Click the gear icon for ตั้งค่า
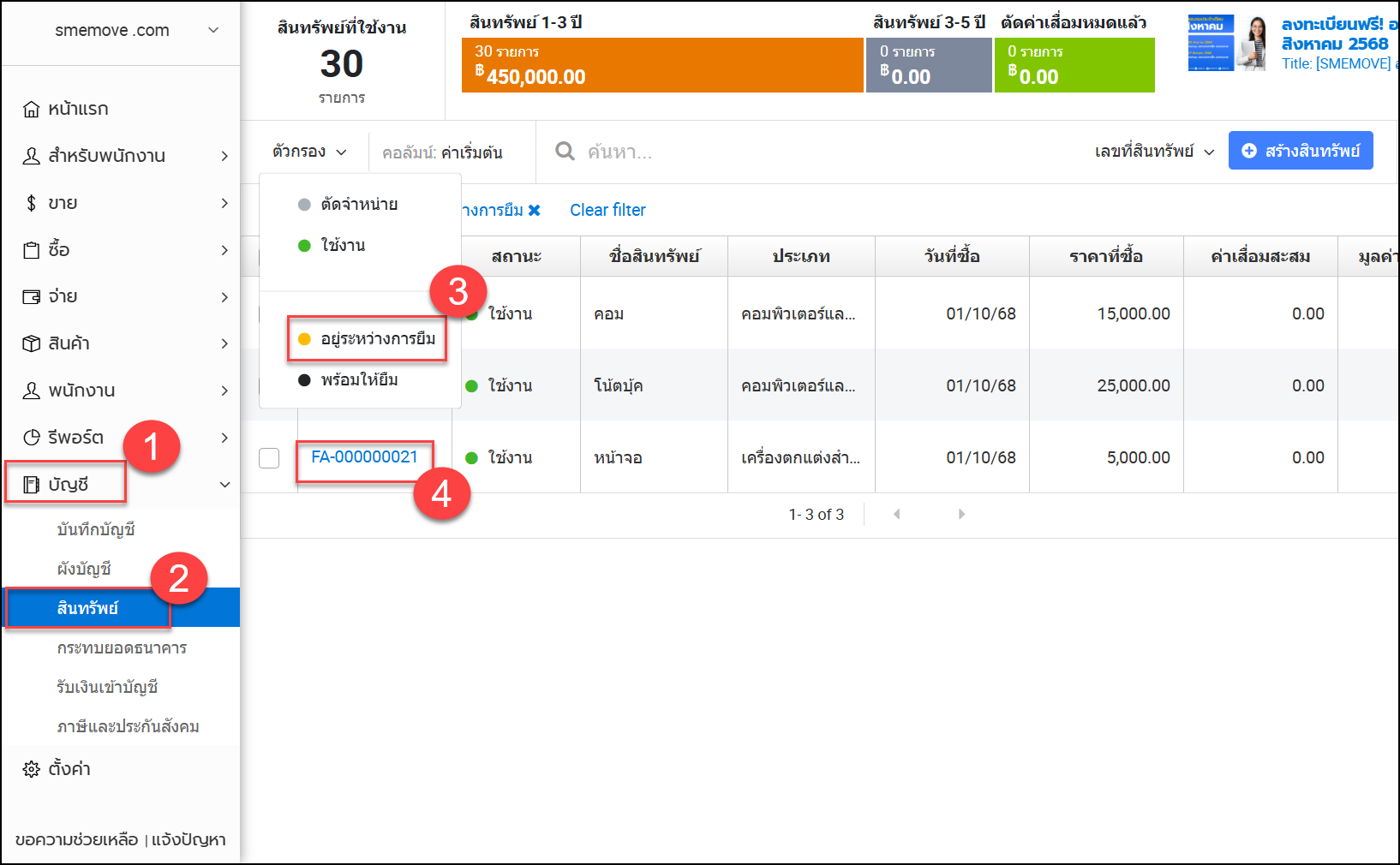The image size is (1400, 865). click(x=31, y=769)
